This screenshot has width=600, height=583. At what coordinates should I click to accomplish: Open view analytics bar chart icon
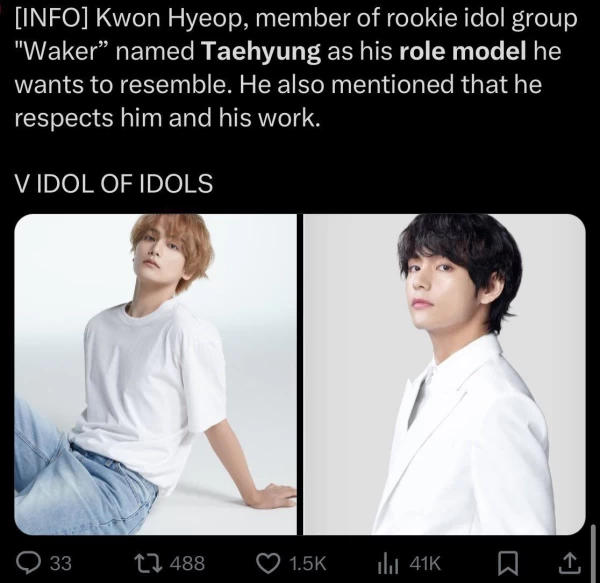click(x=388, y=563)
